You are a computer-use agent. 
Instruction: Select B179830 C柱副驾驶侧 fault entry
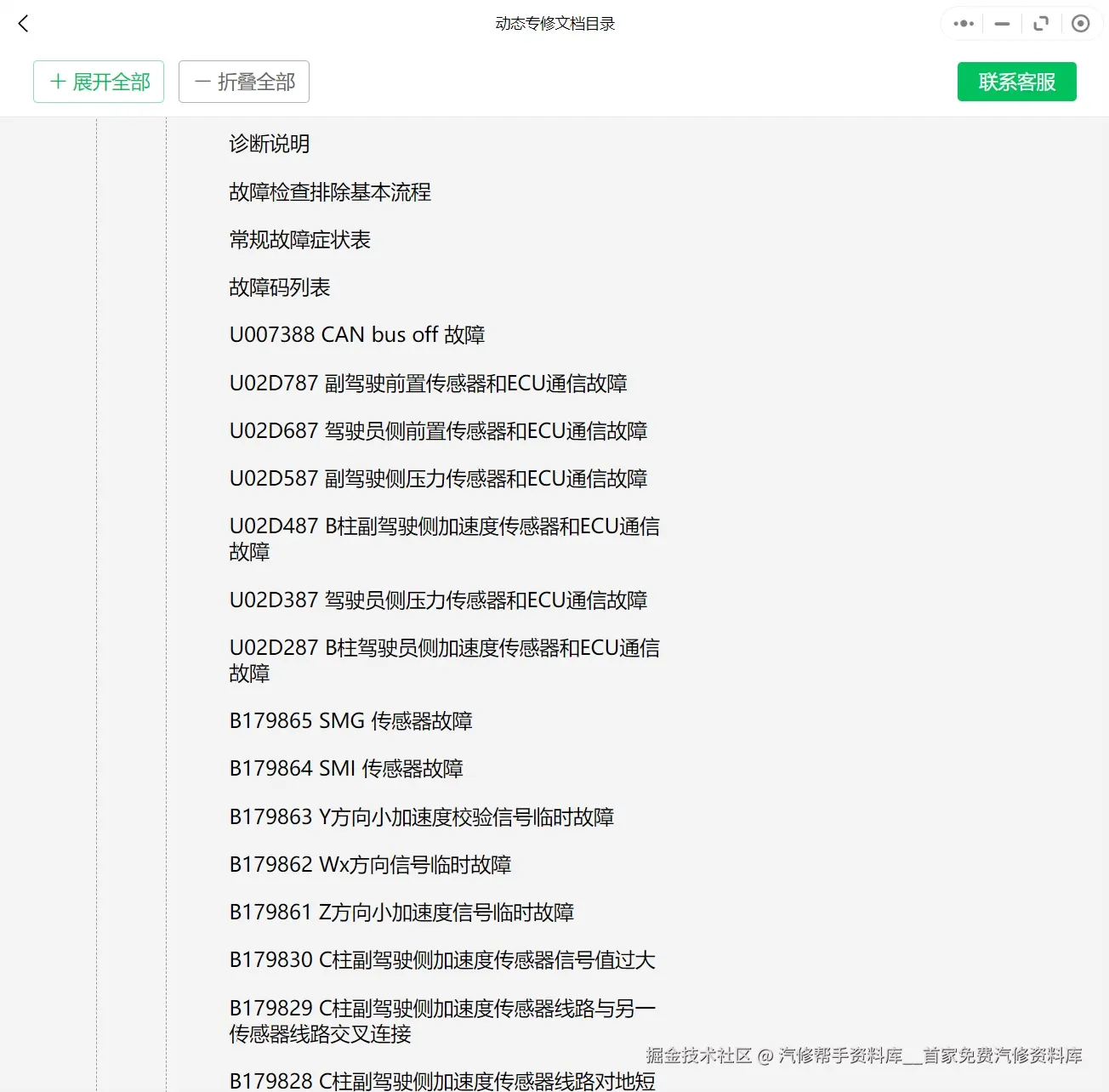pyautogui.click(x=441, y=959)
